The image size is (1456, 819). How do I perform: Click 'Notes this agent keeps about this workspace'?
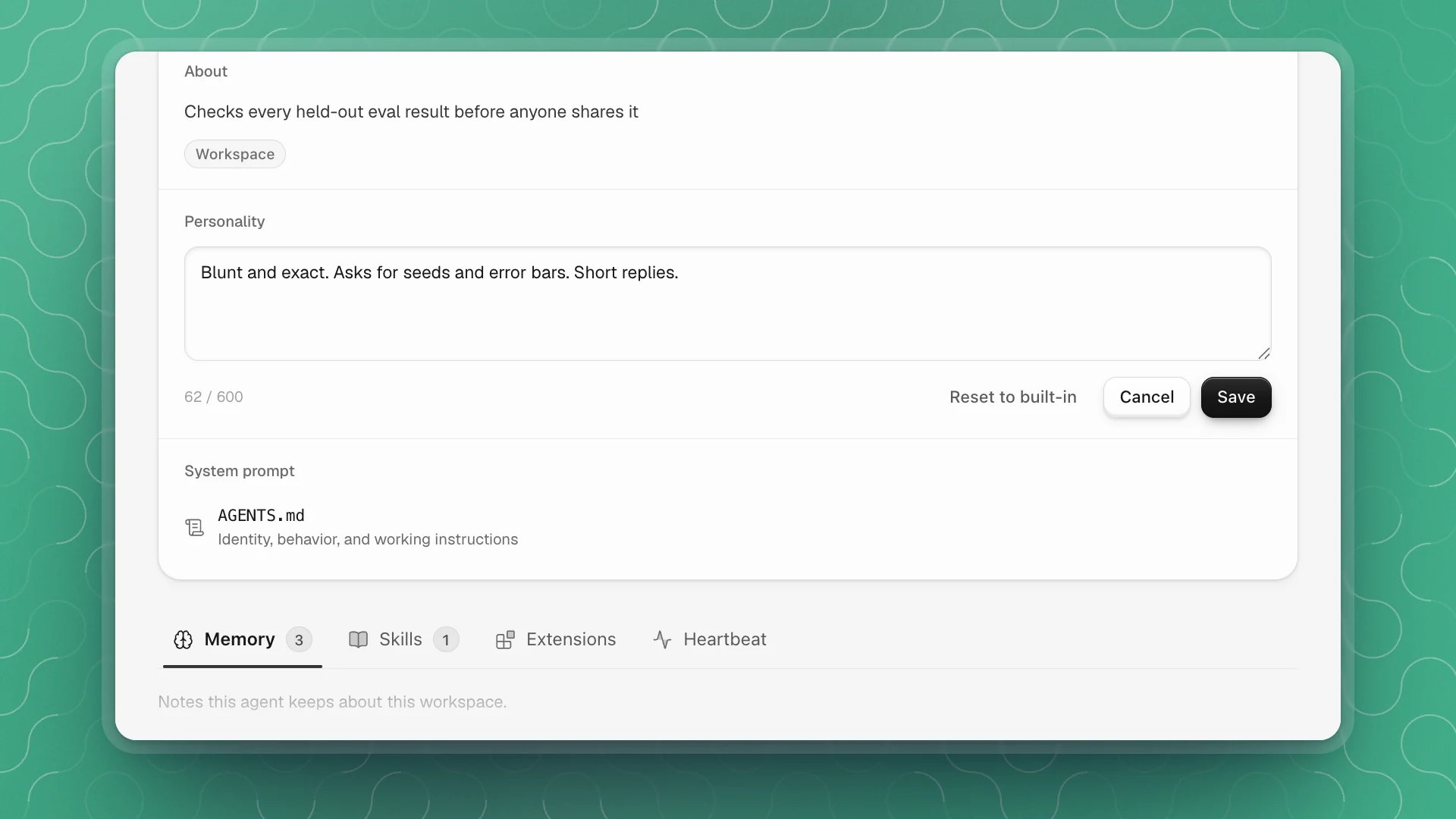click(x=332, y=701)
